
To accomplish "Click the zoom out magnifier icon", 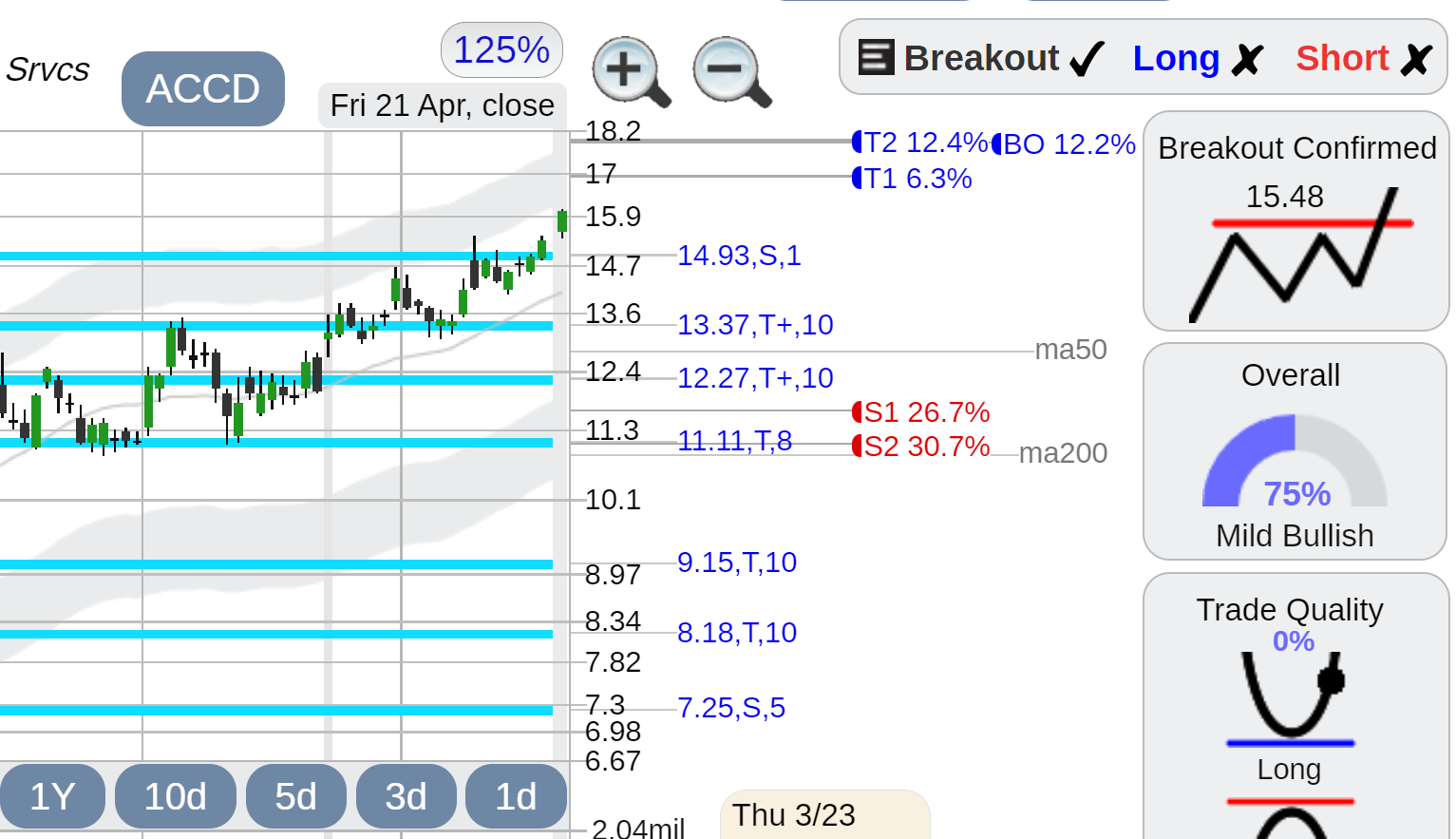I will (731, 71).
